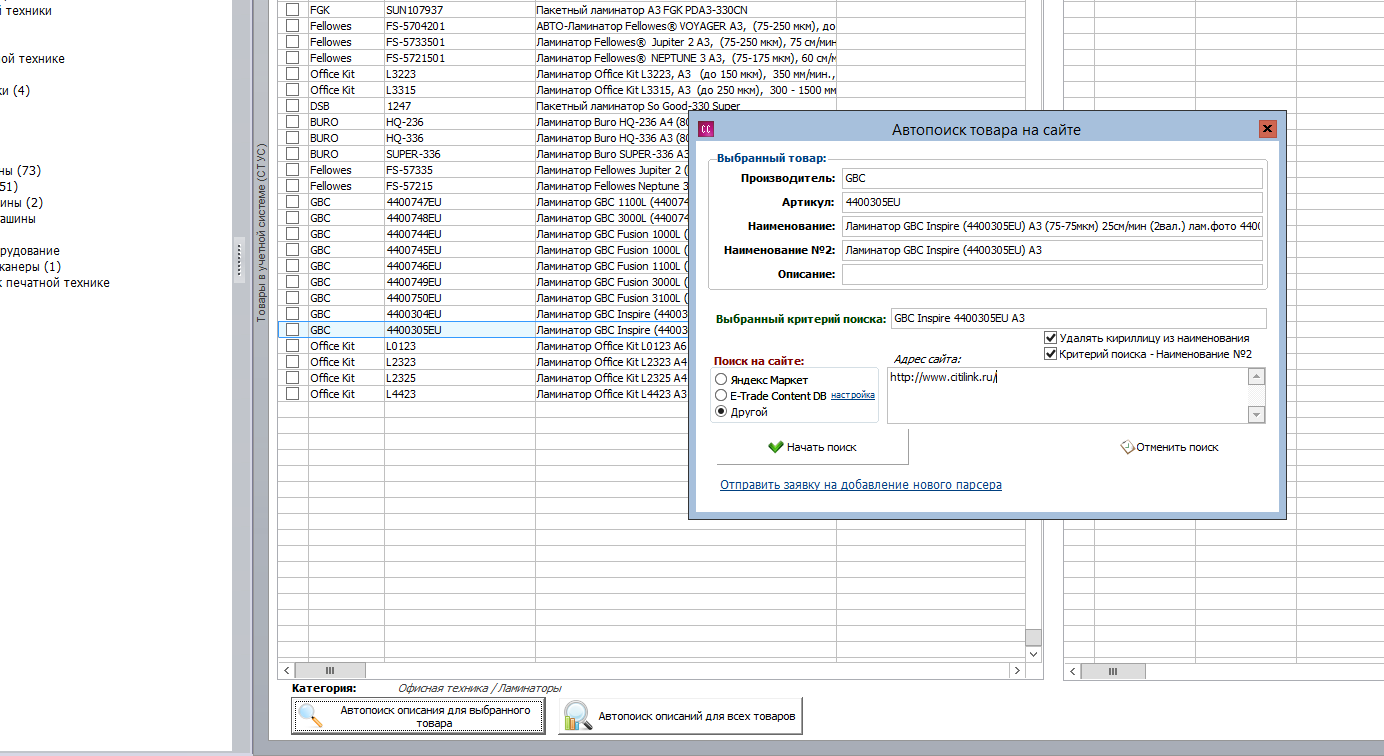Click the Наименование №2 field
The width and height of the screenshot is (1384, 756).
tap(1052, 250)
